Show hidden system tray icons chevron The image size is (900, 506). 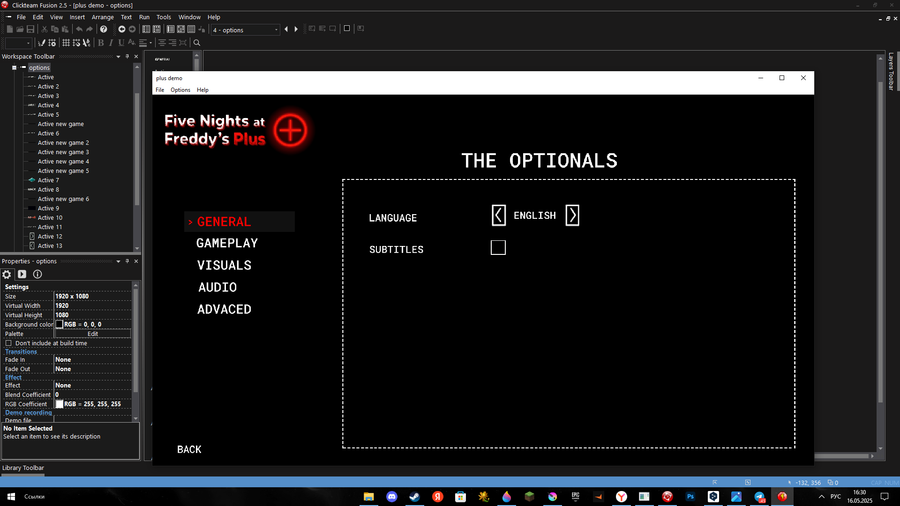pyautogui.click(x=821, y=497)
